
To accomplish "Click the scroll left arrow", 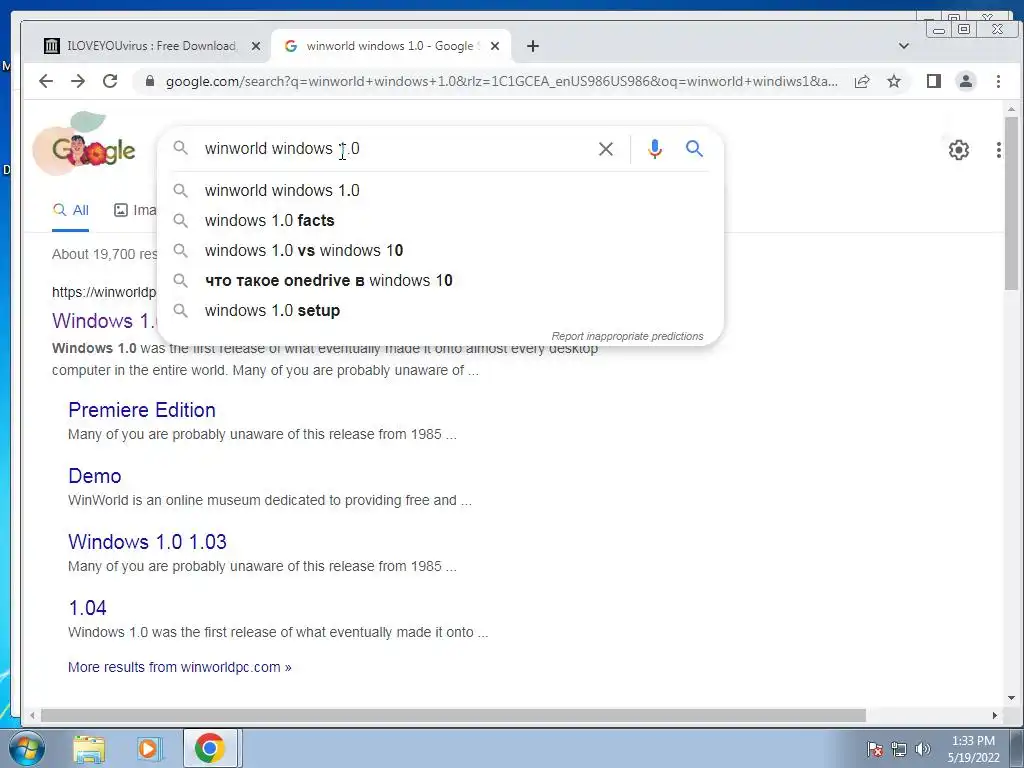I will [32, 716].
